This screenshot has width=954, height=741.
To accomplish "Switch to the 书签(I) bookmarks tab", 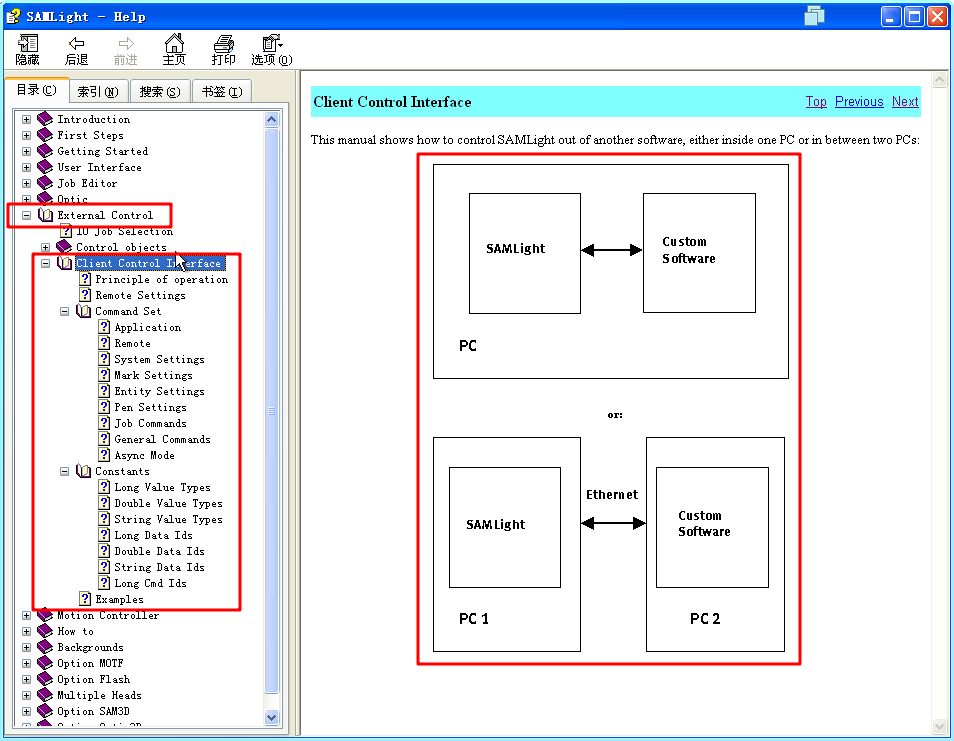I will tap(222, 91).
